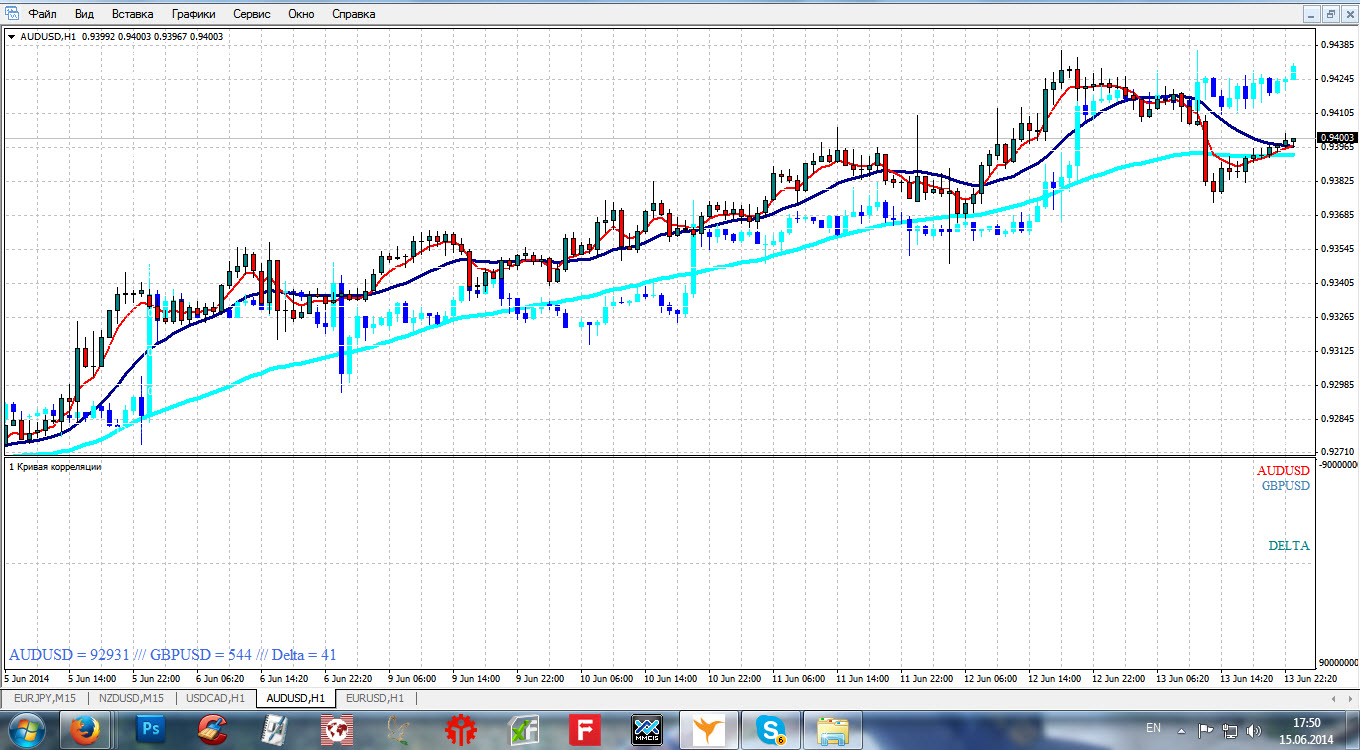The height and width of the screenshot is (750, 1360).
Task: Open the volume speaker tray icon
Action: pyautogui.click(x=1255, y=730)
